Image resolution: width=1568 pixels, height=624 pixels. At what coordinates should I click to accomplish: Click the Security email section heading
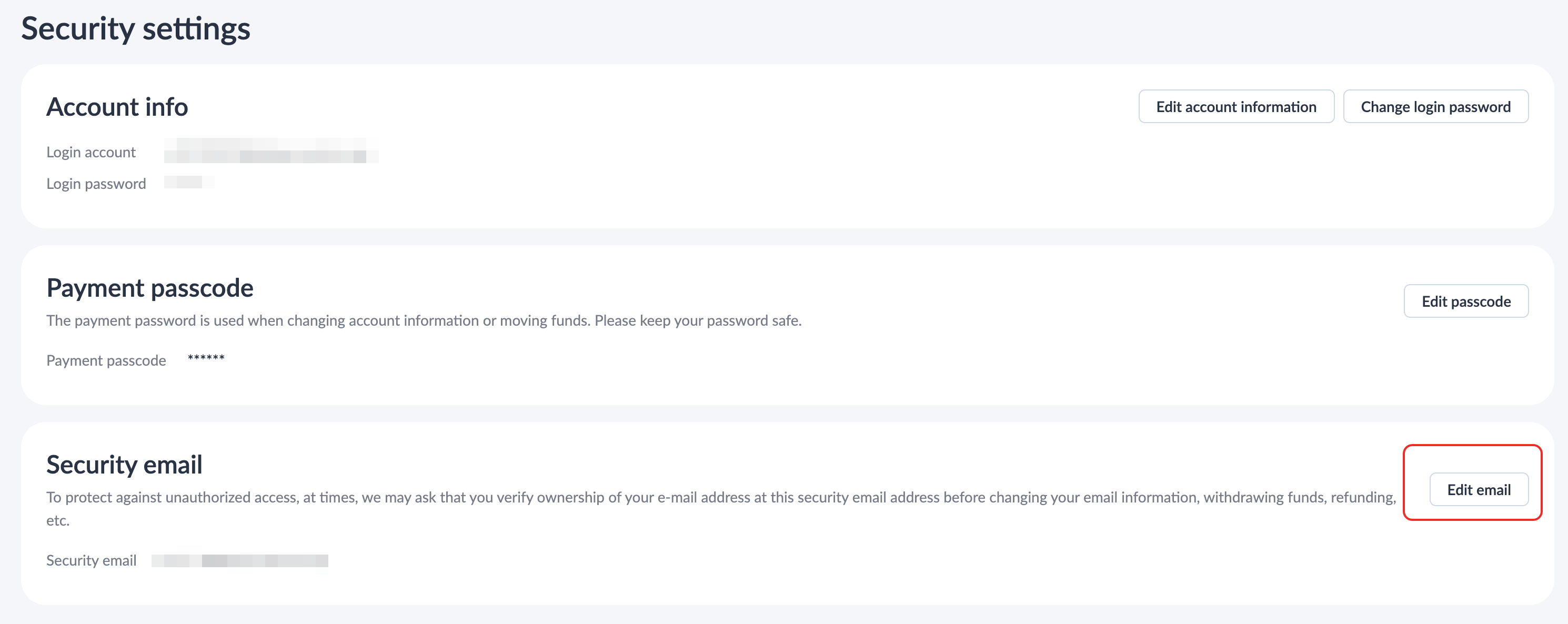point(124,465)
